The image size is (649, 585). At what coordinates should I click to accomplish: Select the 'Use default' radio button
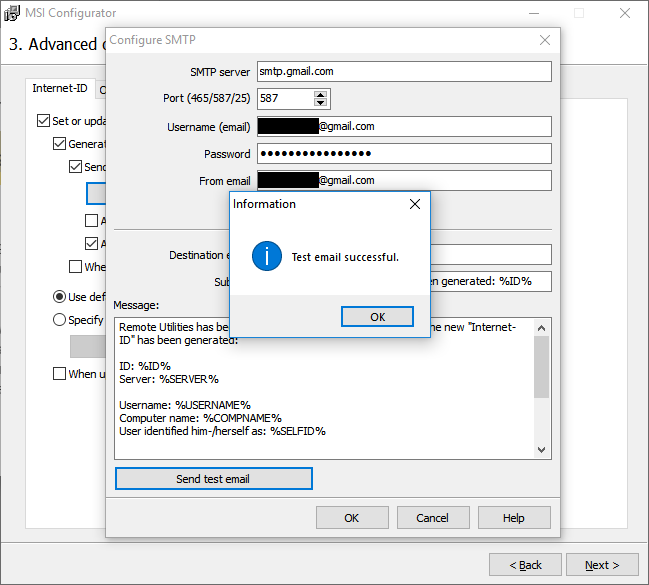60,297
